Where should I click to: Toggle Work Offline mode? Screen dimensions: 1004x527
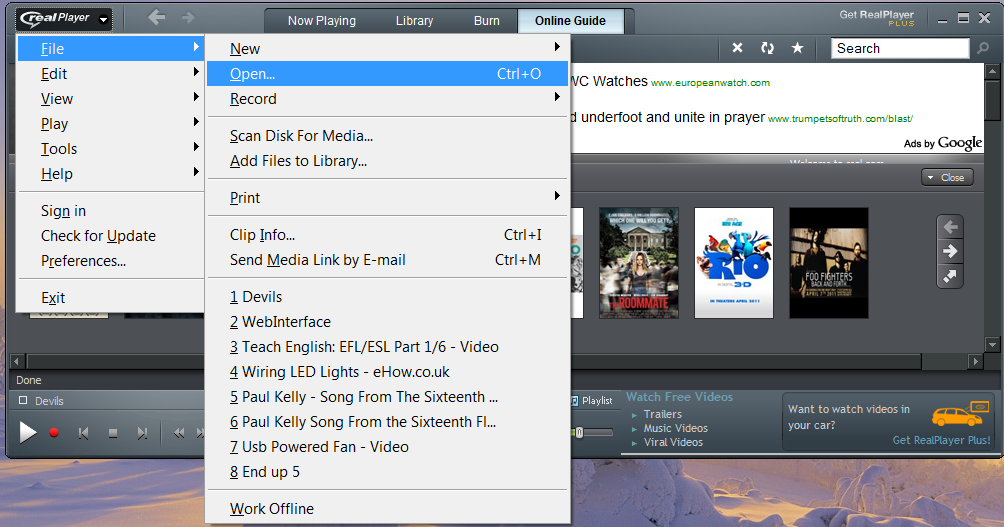point(387,509)
